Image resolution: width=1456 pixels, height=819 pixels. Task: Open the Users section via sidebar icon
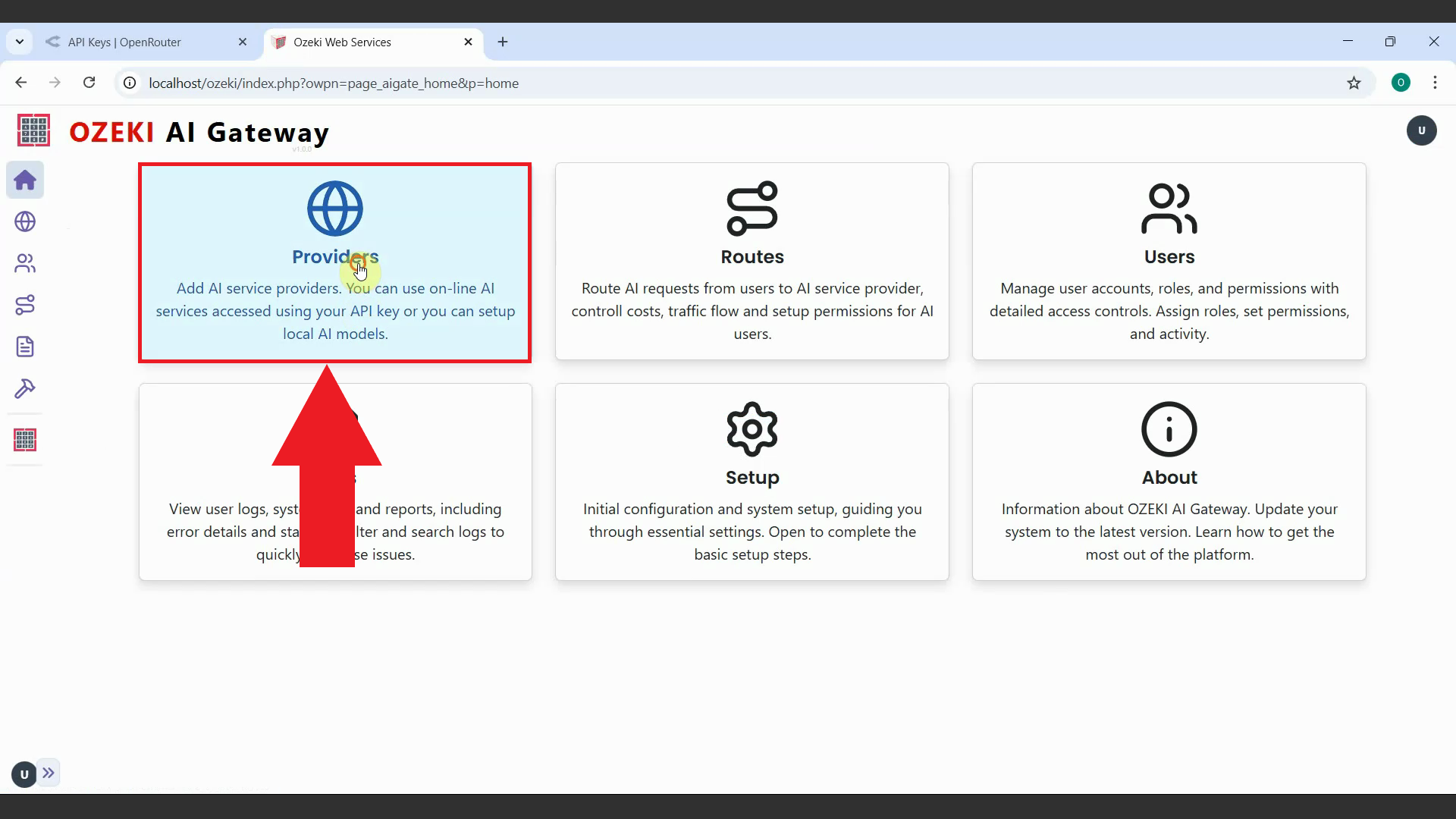pyautogui.click(x=25, y=263)
